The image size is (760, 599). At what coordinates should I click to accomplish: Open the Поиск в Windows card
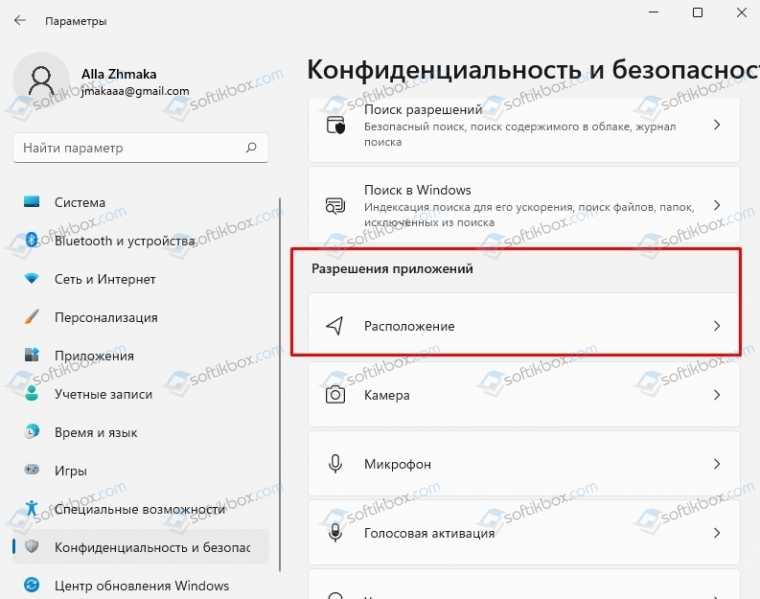524,205
